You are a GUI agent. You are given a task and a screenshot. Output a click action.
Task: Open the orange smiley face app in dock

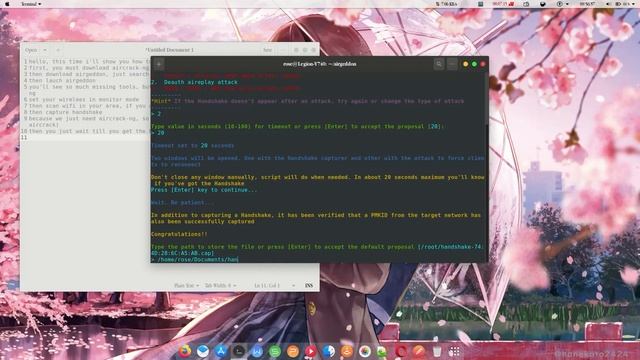coord(347,351)
